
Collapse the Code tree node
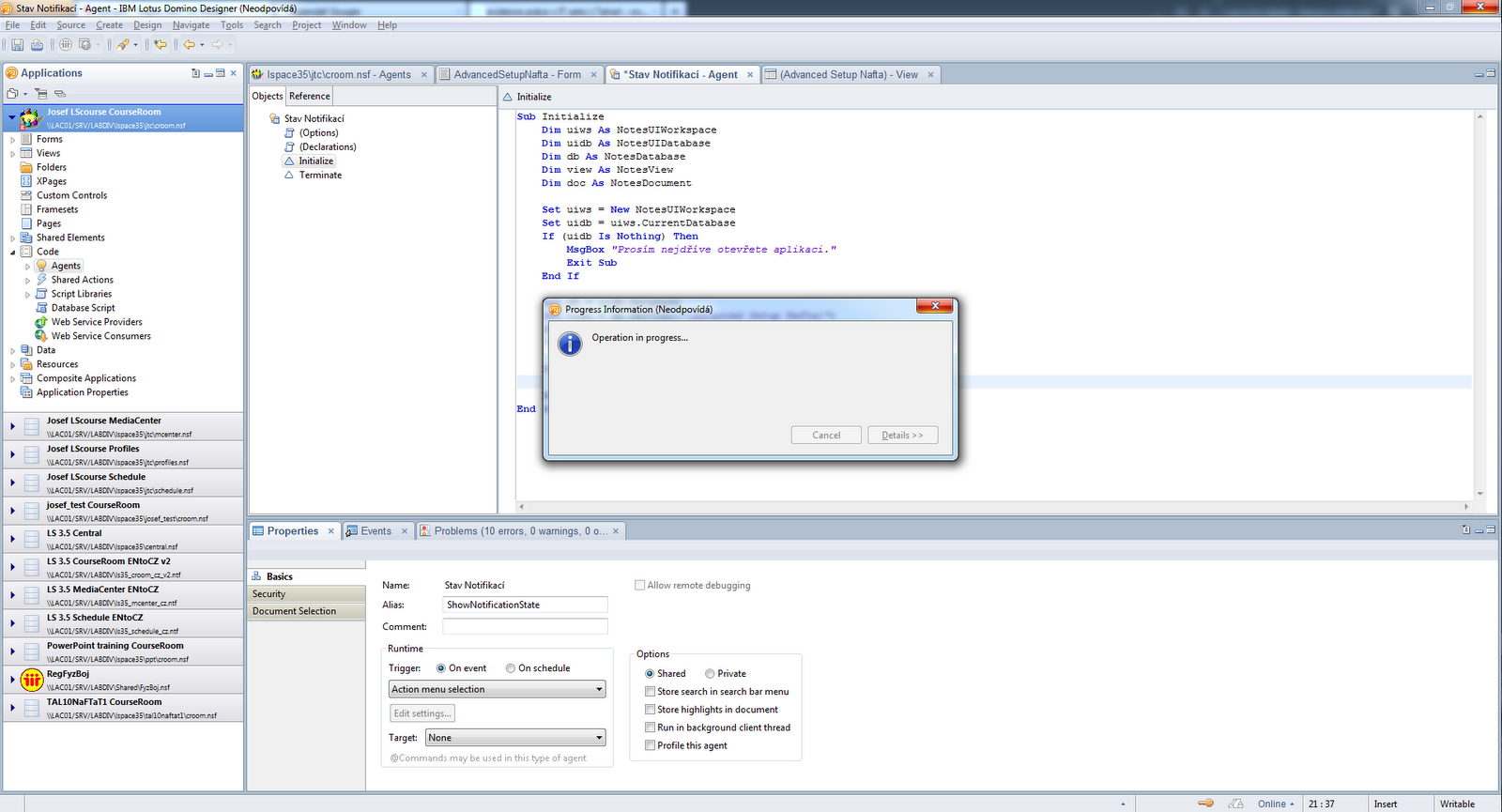[13, 253]
